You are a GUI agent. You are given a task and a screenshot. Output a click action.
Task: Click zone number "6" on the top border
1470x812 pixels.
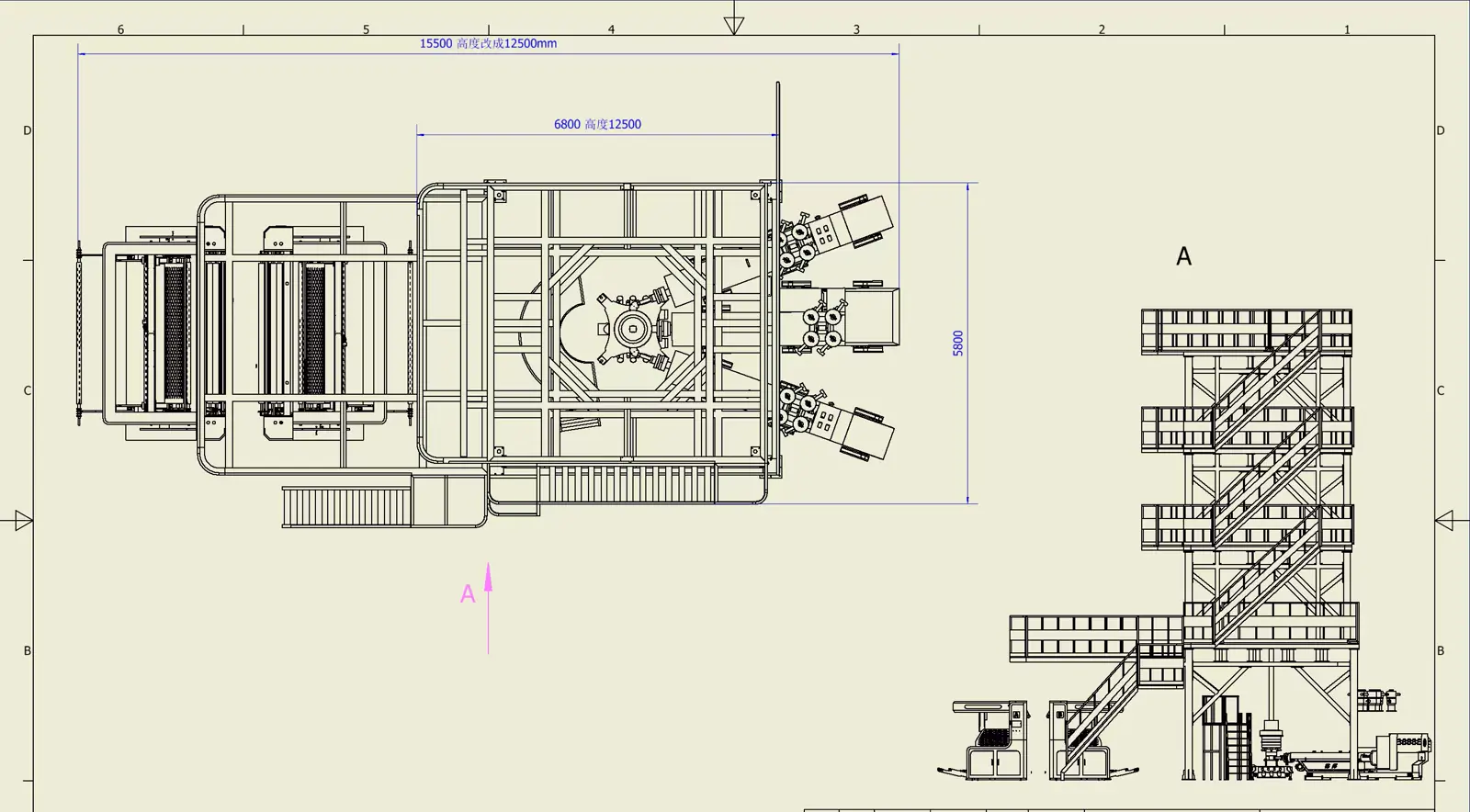click(120, 29)
